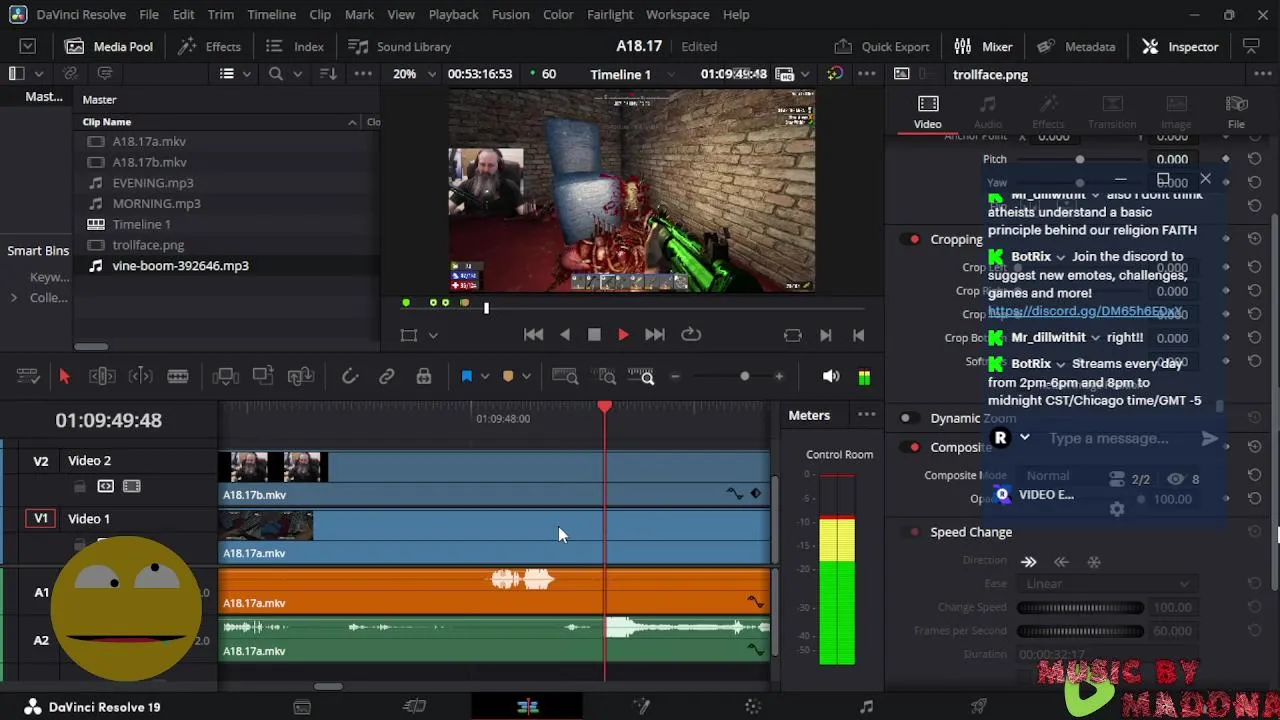Screen dimensions: 1280x720
Task: Open the viewer zoom 20% dropdown
Action: [414, 74]
